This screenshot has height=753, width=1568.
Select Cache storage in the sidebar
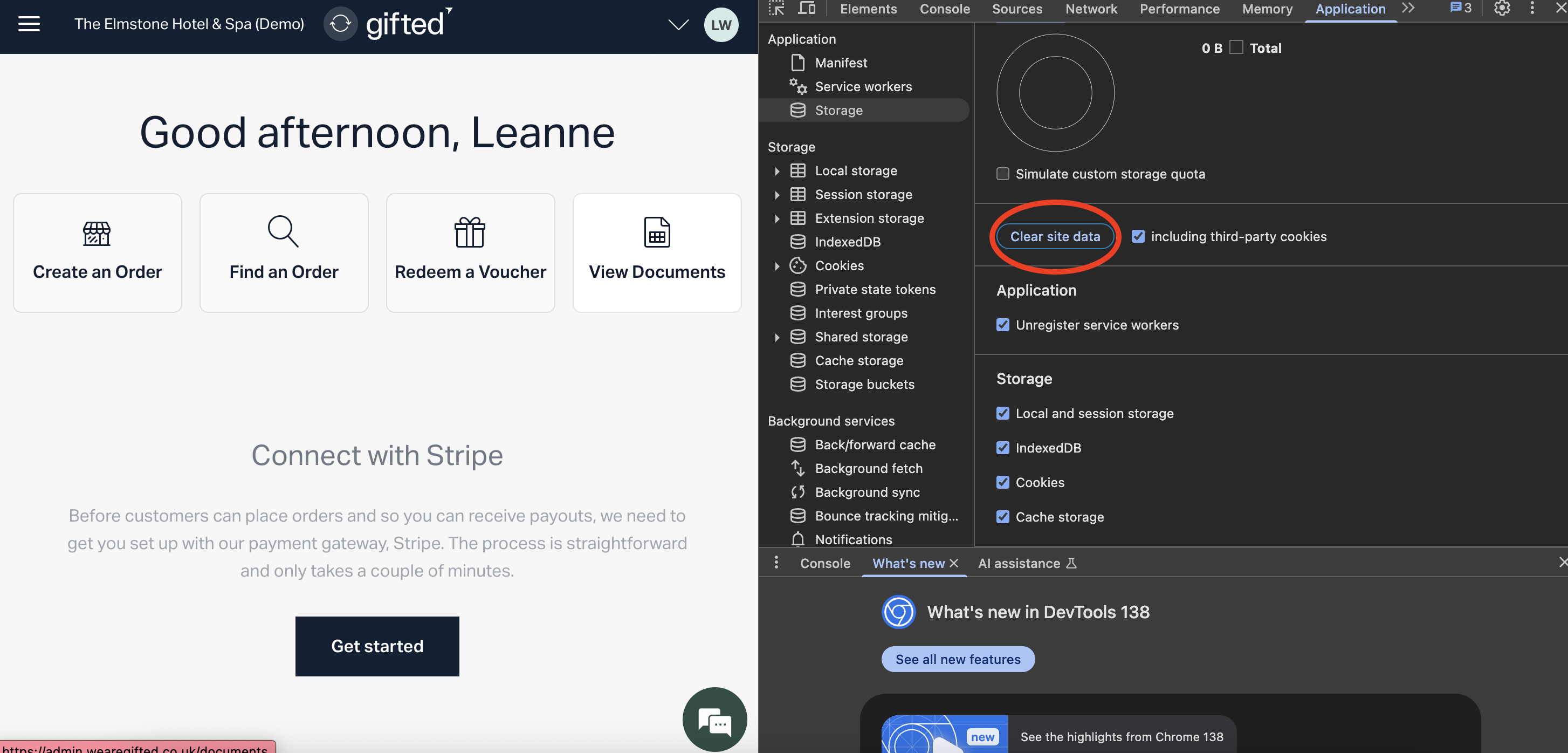858,360
